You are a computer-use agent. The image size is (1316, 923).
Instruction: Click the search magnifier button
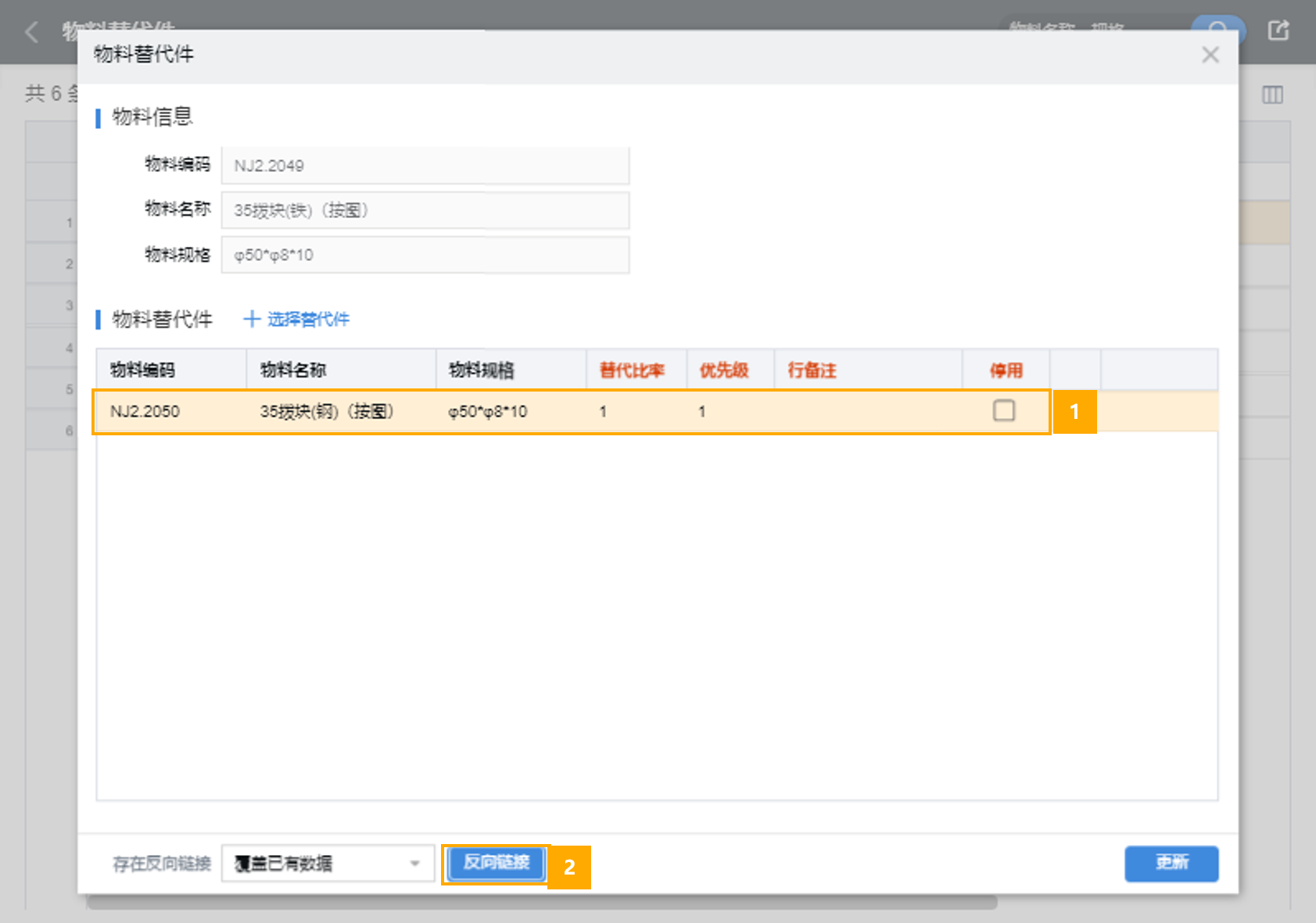1217,26
